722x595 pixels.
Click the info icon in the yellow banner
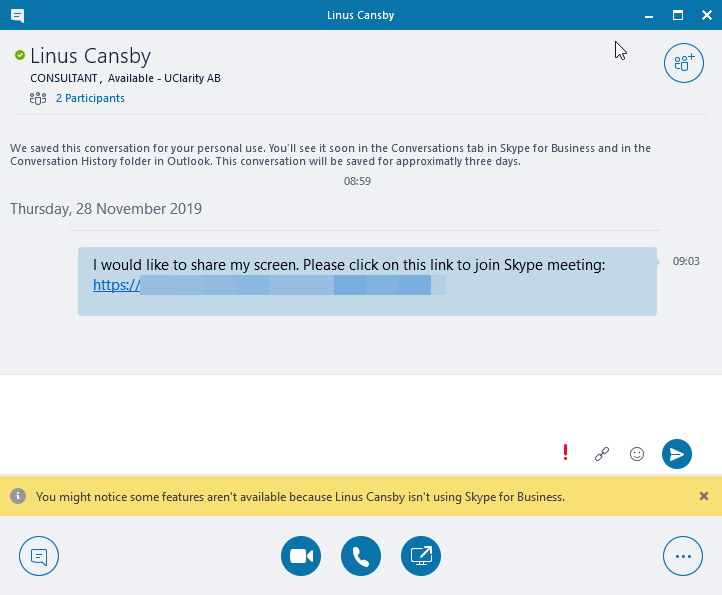coord(18,496)
